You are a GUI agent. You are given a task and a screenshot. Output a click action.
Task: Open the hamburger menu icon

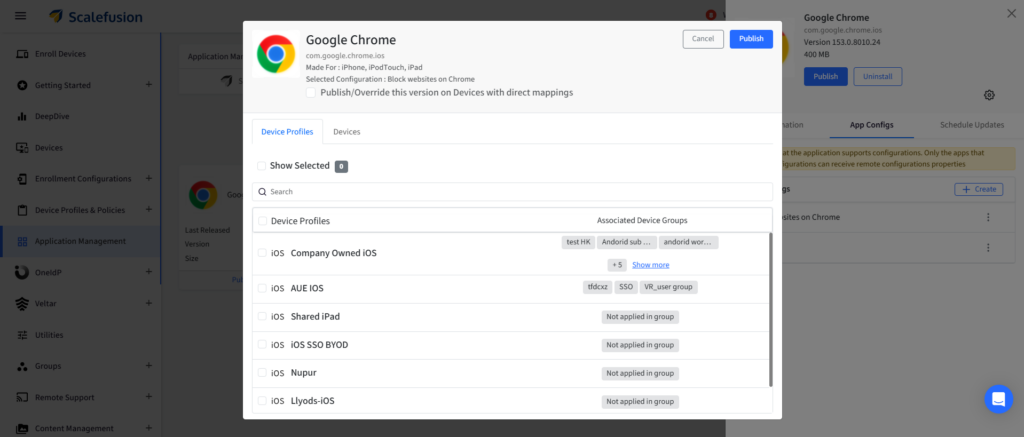pyautogui.click(x=20, y=16)
